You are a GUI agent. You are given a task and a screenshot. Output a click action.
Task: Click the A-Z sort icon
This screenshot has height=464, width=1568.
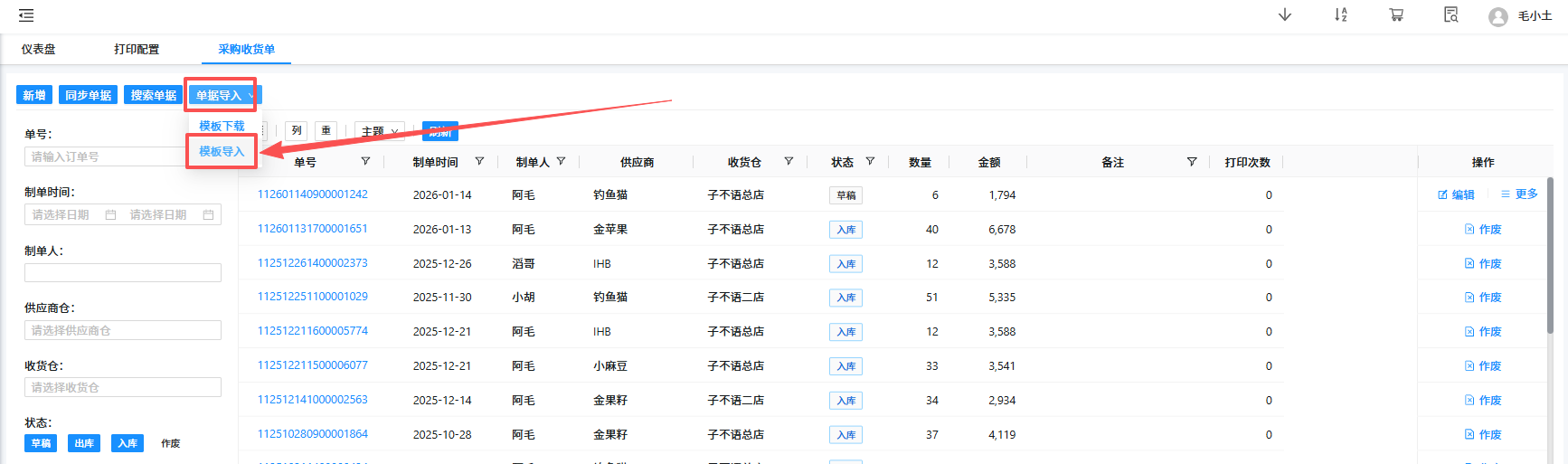point(1340,15)
